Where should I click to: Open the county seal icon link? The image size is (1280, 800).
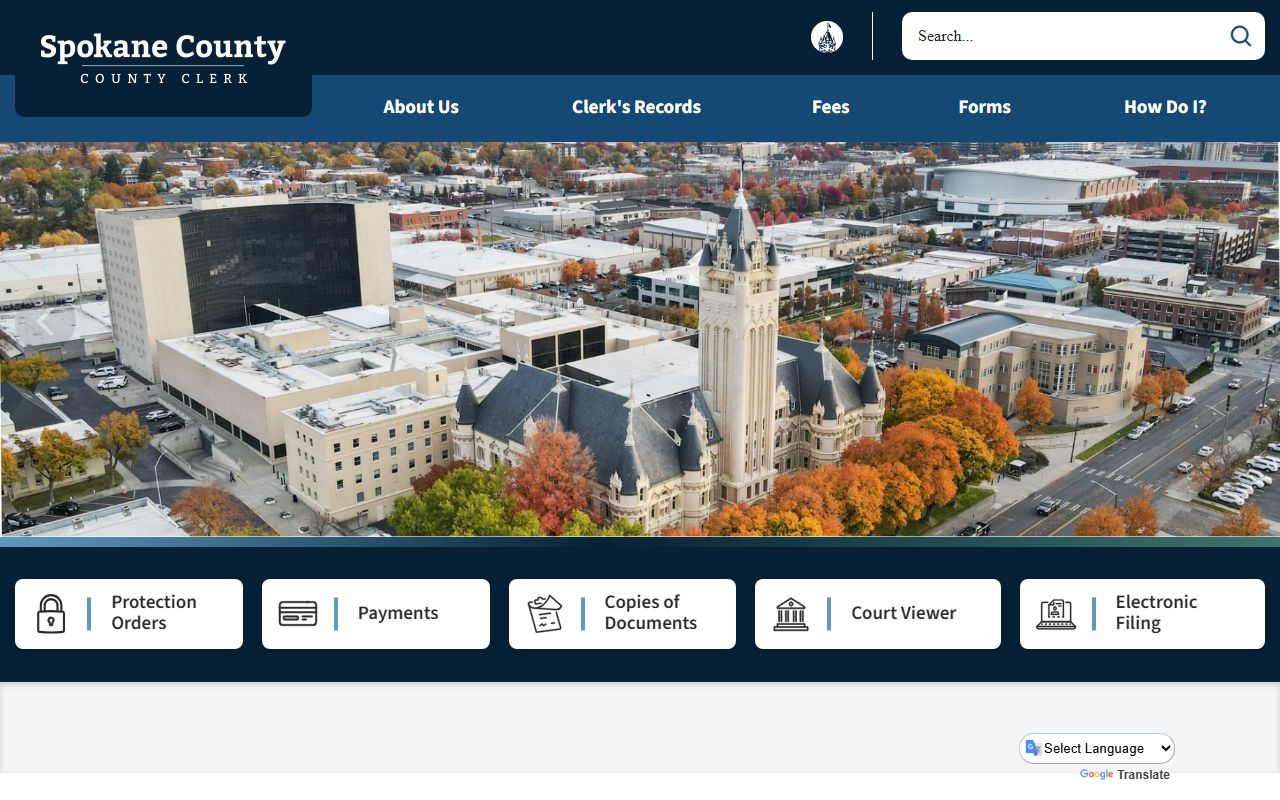[x=827, y=37]
